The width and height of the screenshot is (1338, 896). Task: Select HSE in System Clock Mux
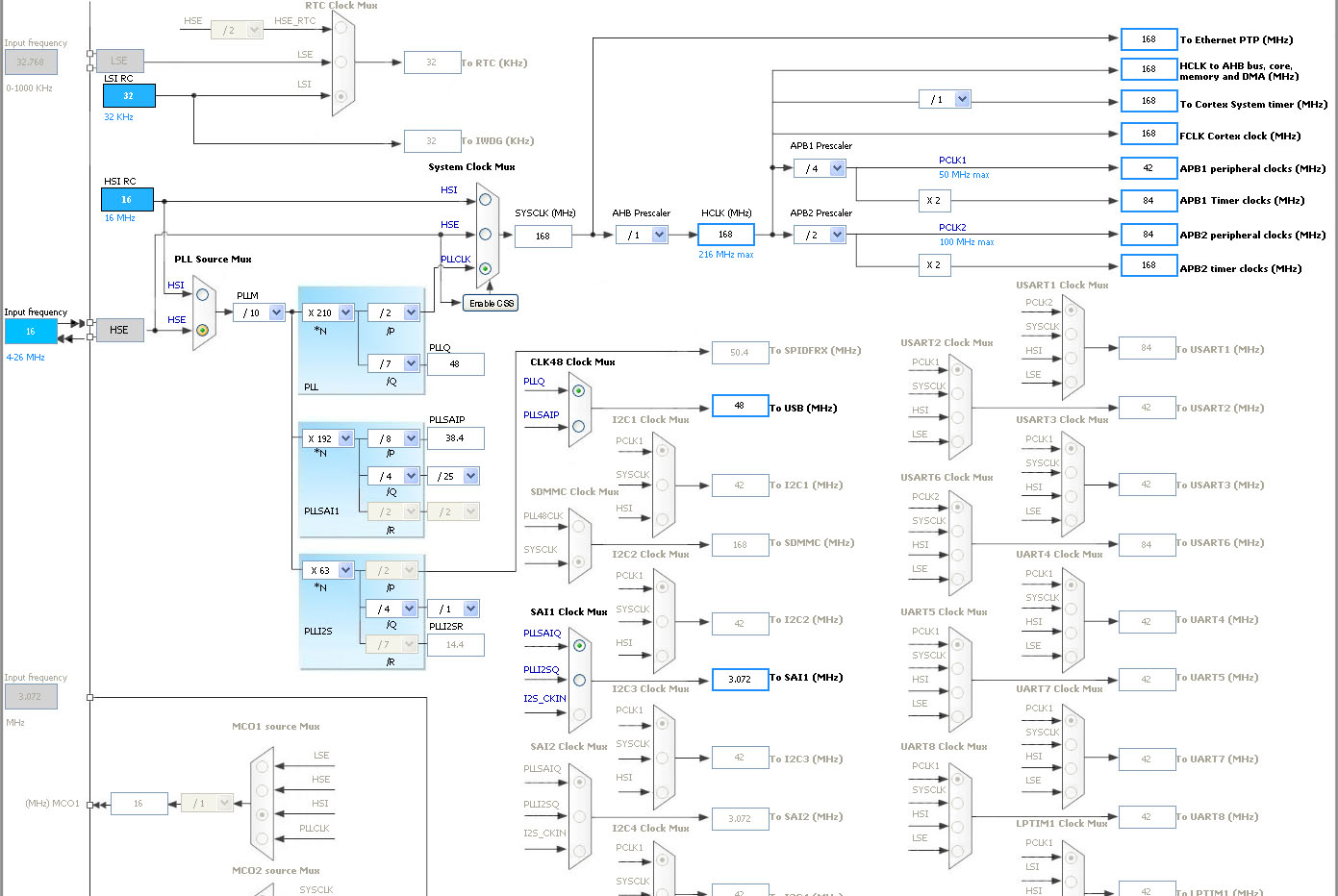(485, 235)
